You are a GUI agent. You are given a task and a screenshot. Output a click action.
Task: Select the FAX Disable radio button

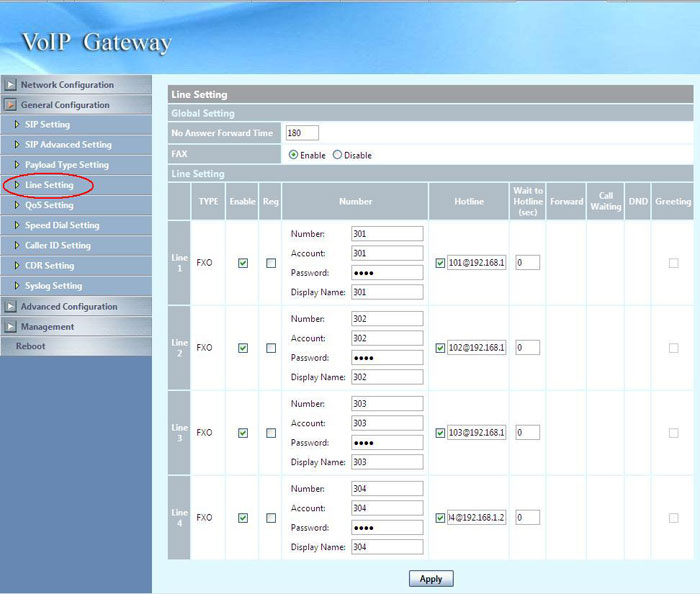[x=337, y=155]
